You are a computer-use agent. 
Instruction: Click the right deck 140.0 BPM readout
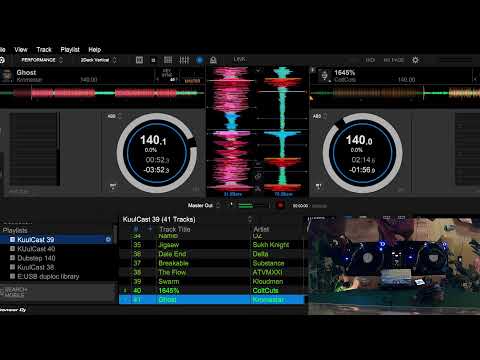[x=359, y=140]
